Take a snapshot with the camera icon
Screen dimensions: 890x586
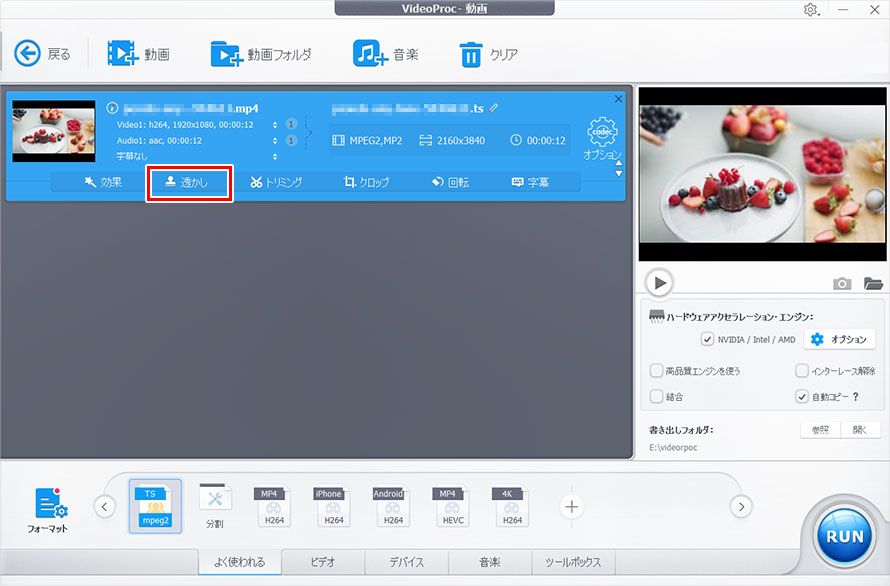click(x=842, y=283)
